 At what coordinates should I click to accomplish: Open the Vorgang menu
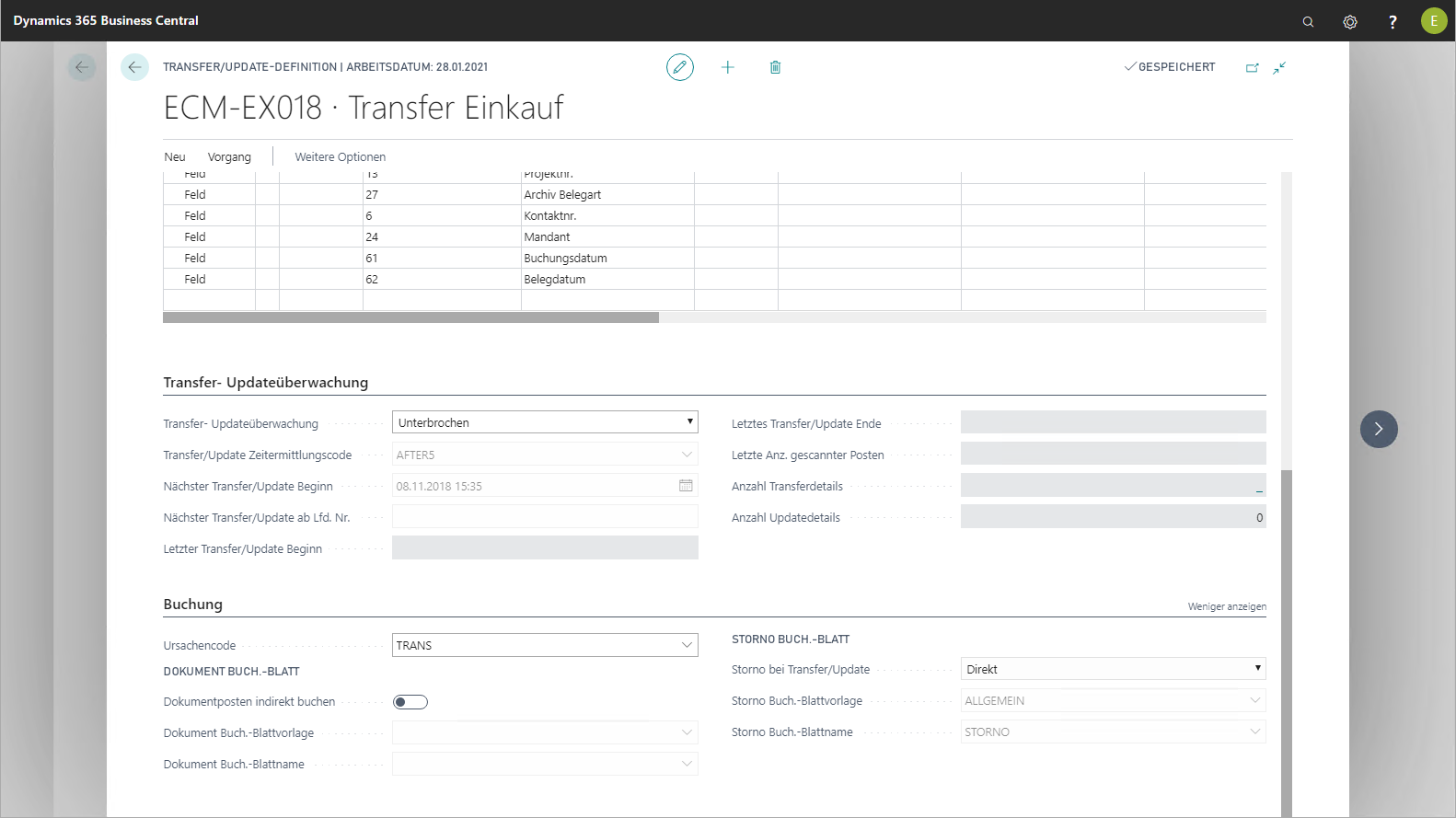click(x=229, y=157)
